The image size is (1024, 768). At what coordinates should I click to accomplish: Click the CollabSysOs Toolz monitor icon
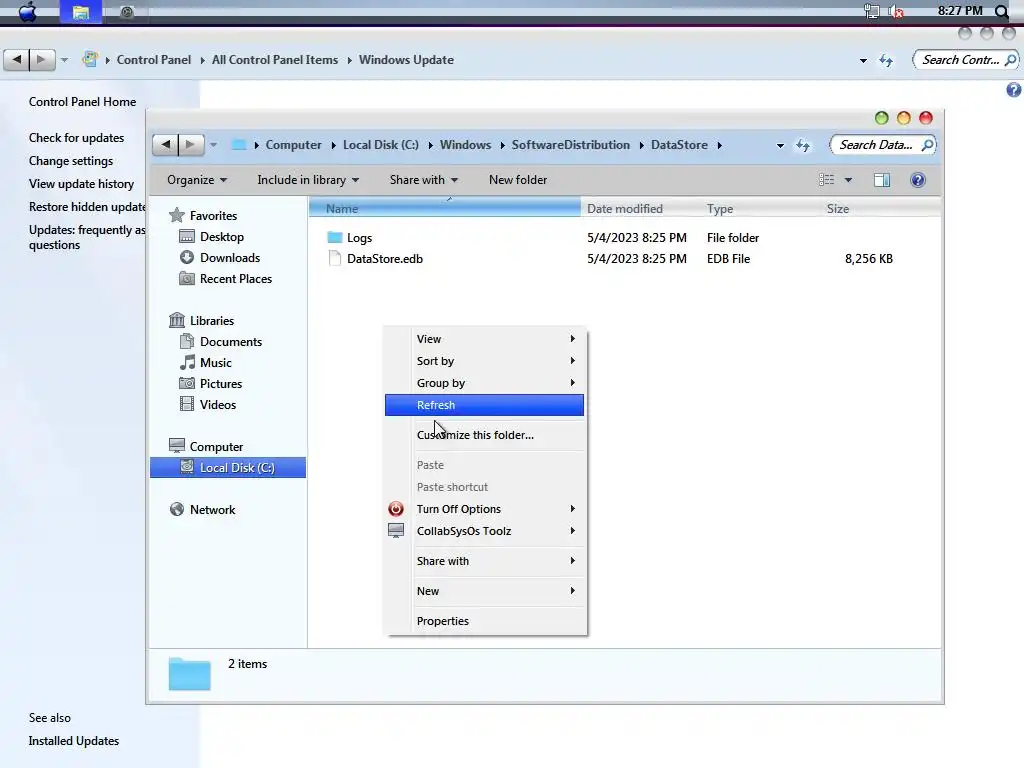396,530
